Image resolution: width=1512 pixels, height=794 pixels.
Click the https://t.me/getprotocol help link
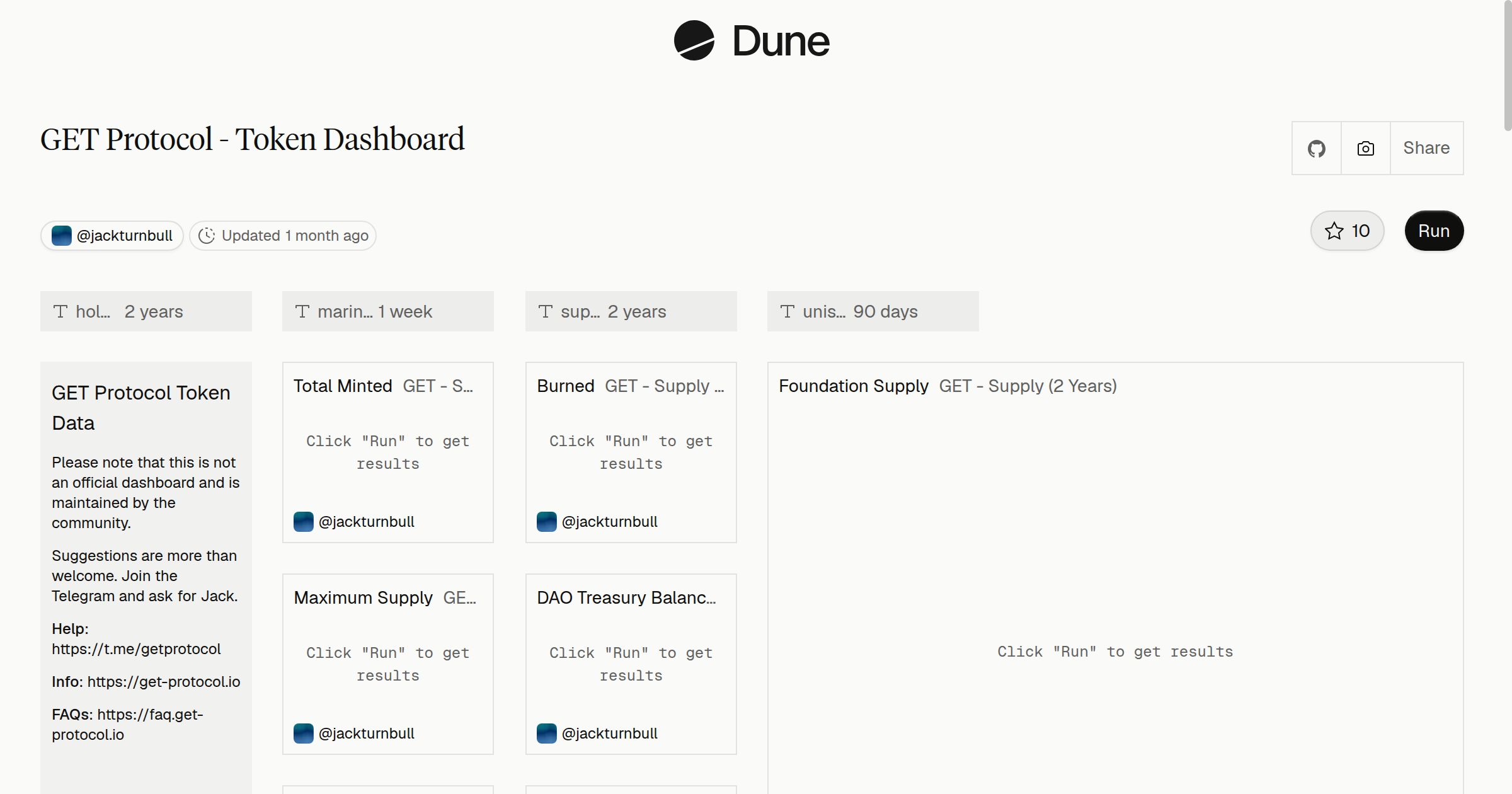click(x=136, y=649)
